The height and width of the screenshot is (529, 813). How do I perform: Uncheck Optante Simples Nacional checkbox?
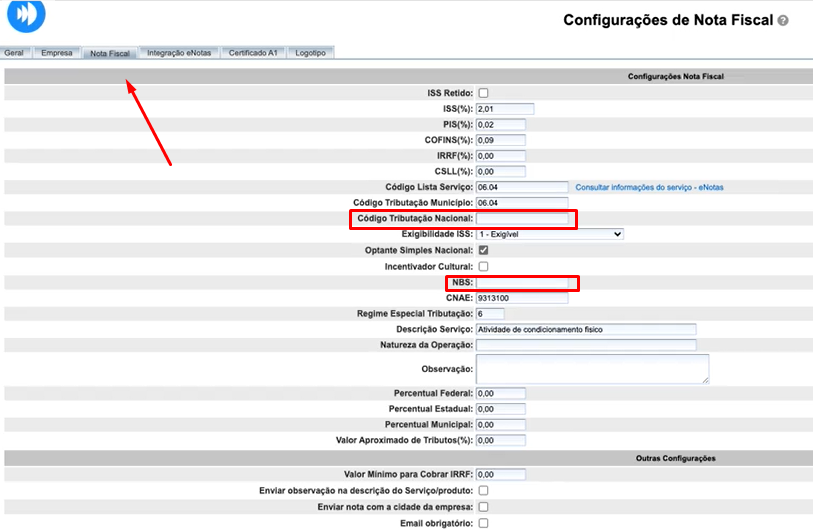point(483,250)
